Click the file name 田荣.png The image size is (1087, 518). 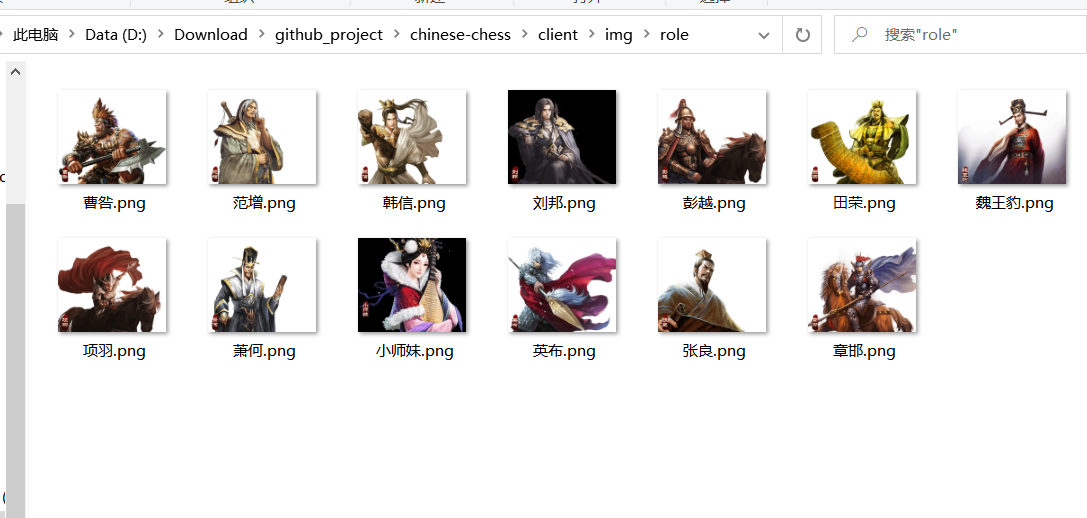click(864, 203)
